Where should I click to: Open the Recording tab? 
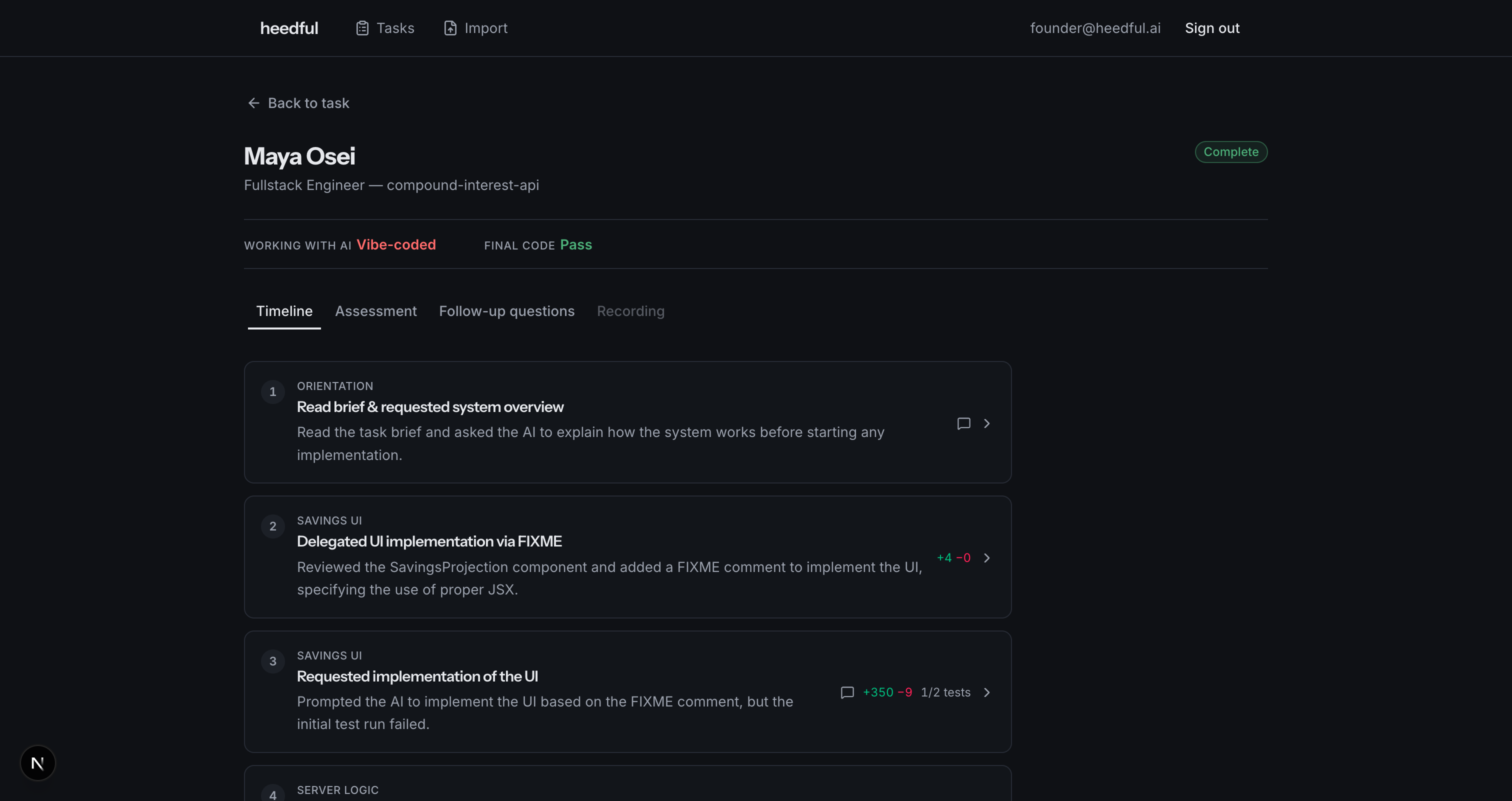point(630,311)
